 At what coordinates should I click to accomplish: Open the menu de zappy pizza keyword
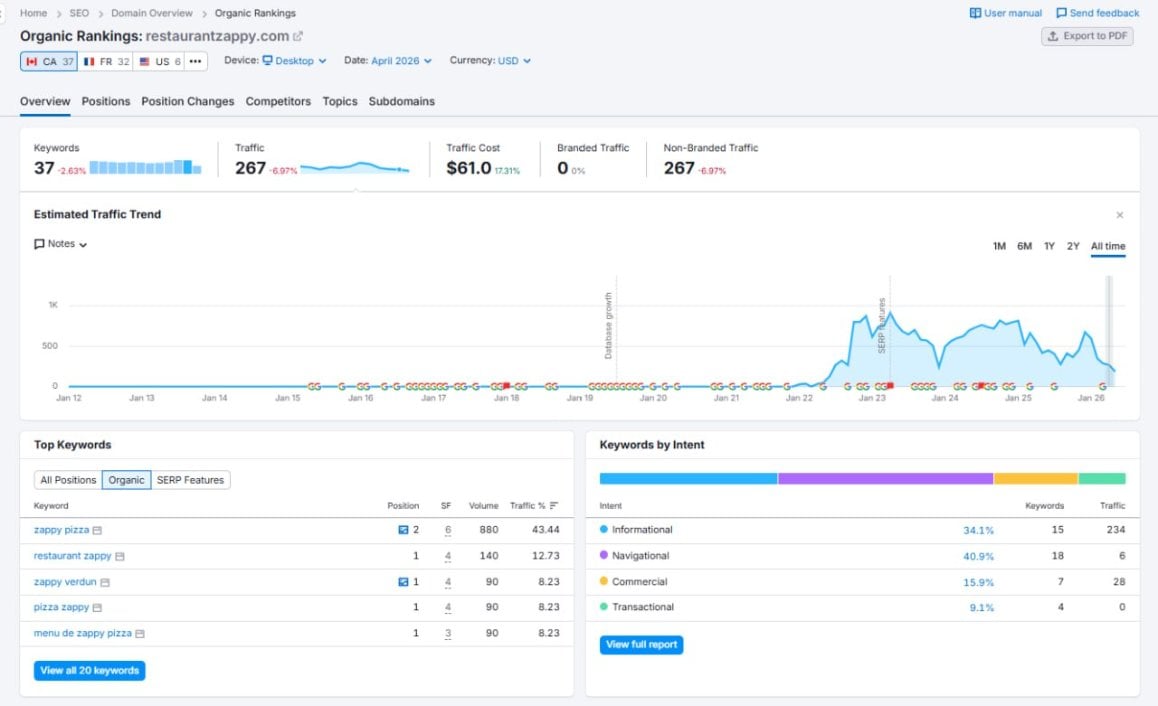(x=83, y=633)
